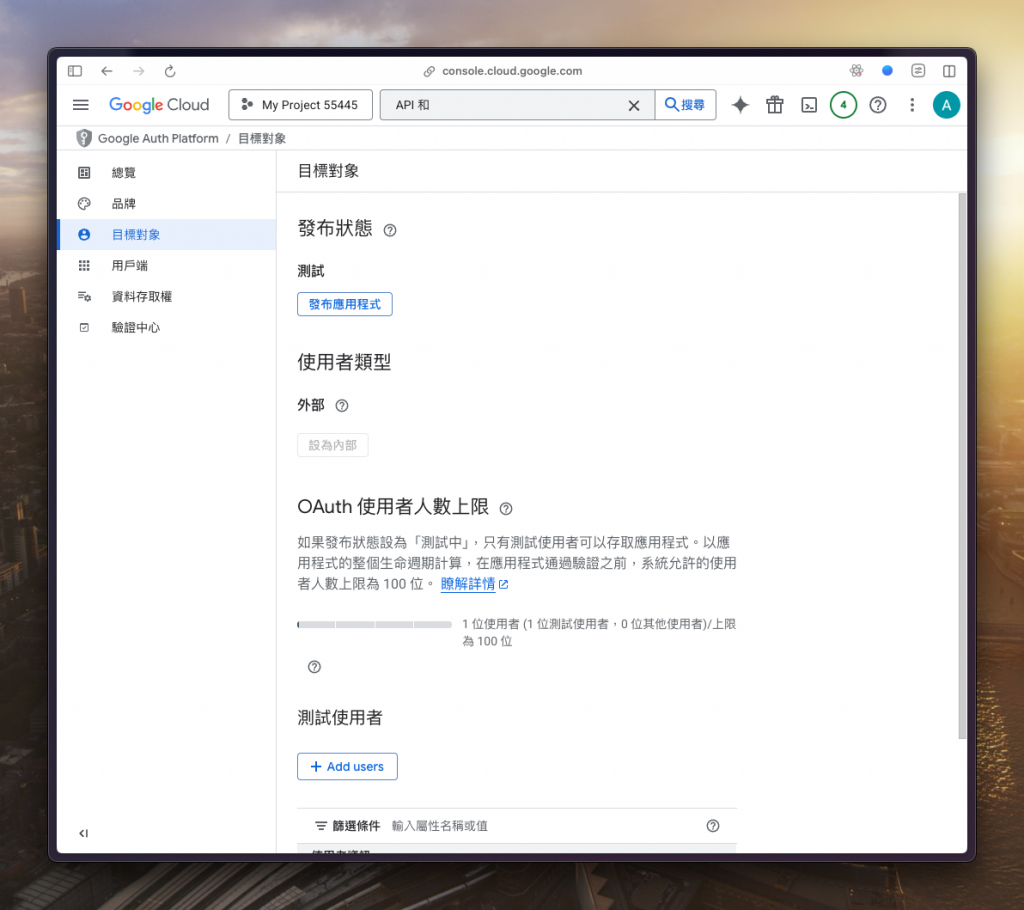Click the blue circle extension icon
The height and width of the screenshot is (910, 1024).
click(887, 71)
